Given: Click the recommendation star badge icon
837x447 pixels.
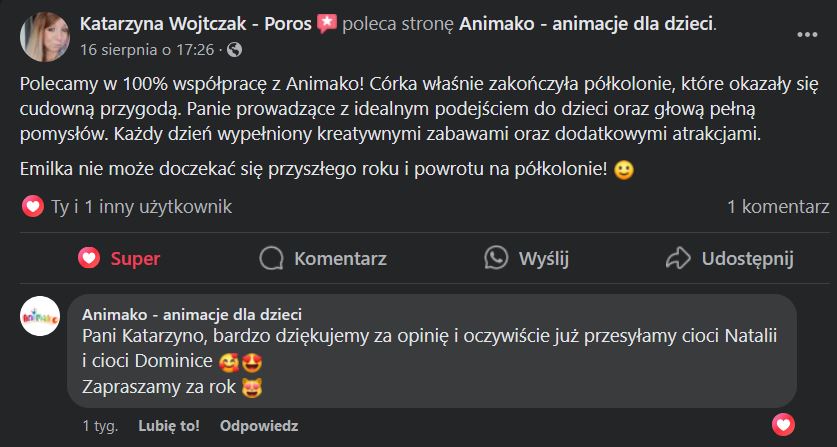Looking at the screenshot, I should coord(326,23).
